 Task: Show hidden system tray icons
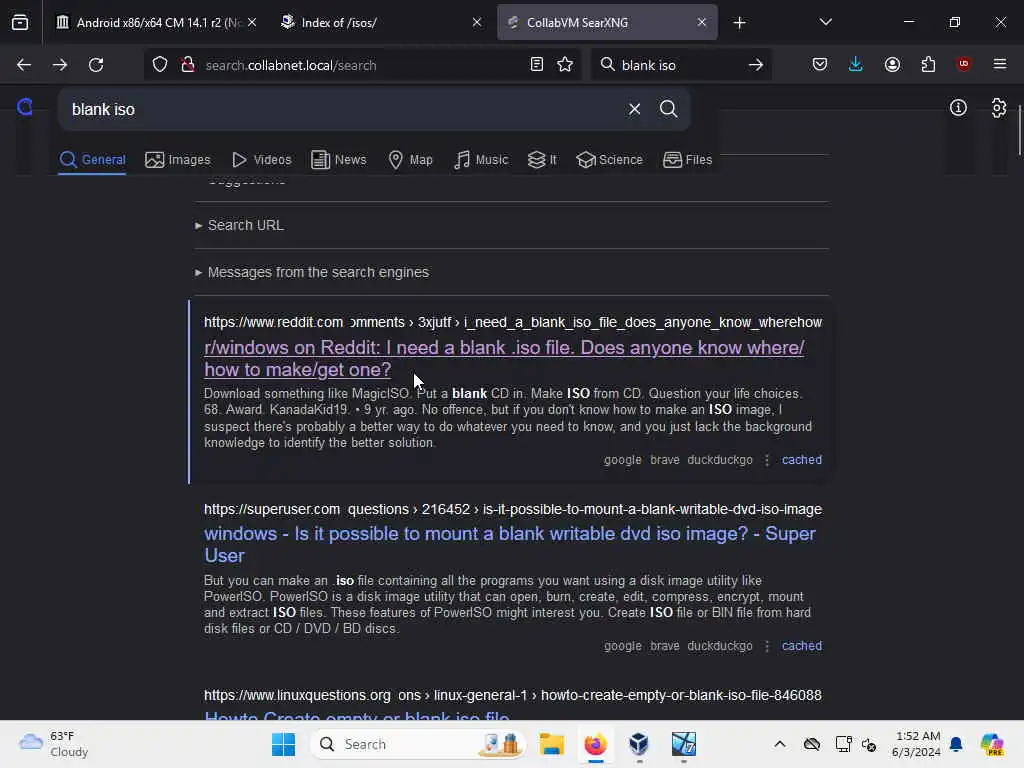coord(779,744)
